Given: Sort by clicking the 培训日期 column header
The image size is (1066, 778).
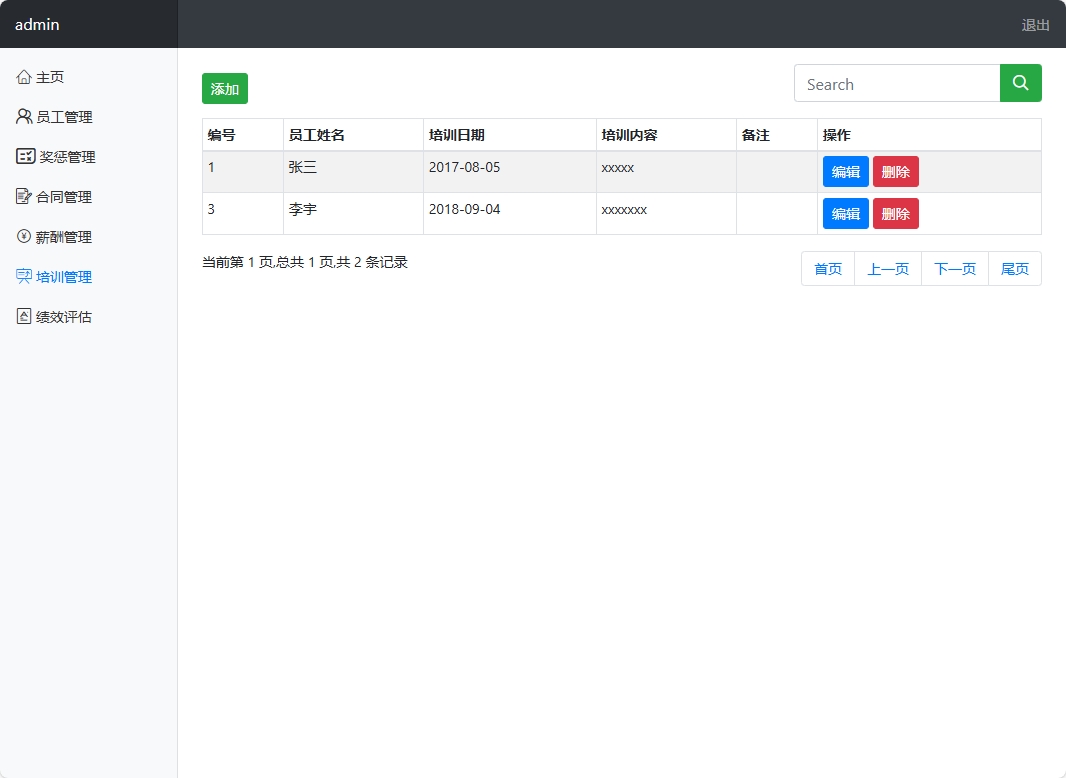Looking at the screenshot, I should click(458, 134).
